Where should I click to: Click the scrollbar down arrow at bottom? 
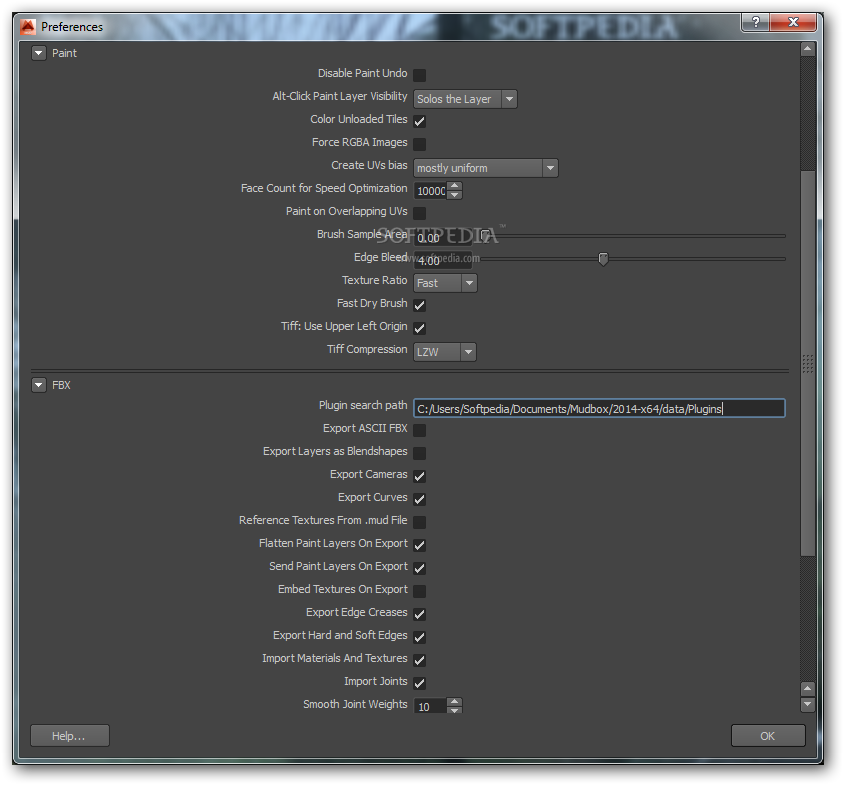point(807,704)
